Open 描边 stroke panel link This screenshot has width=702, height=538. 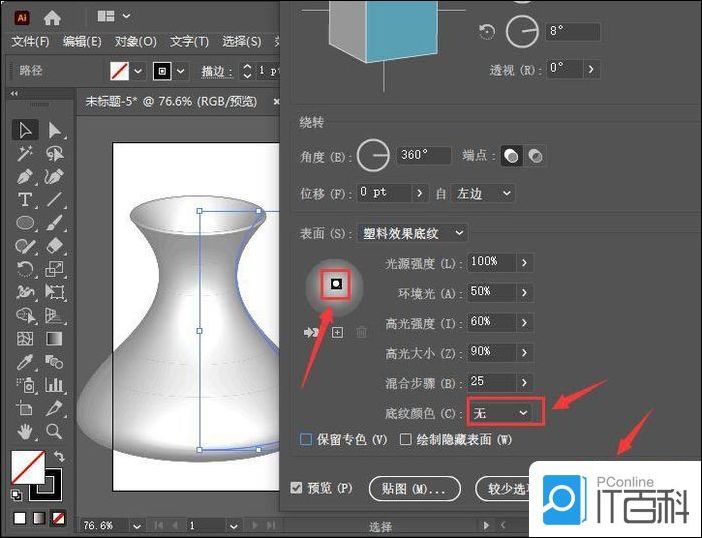217,71
